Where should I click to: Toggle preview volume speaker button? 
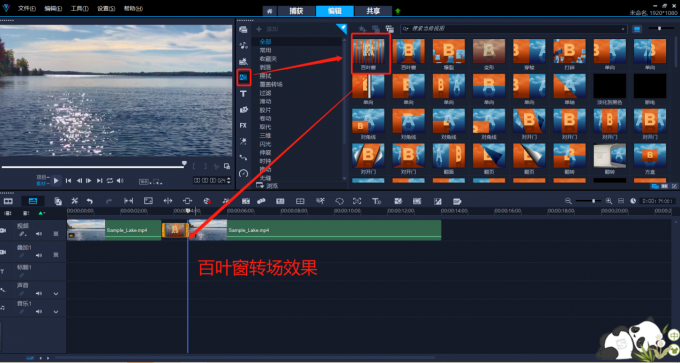[120, 180]
